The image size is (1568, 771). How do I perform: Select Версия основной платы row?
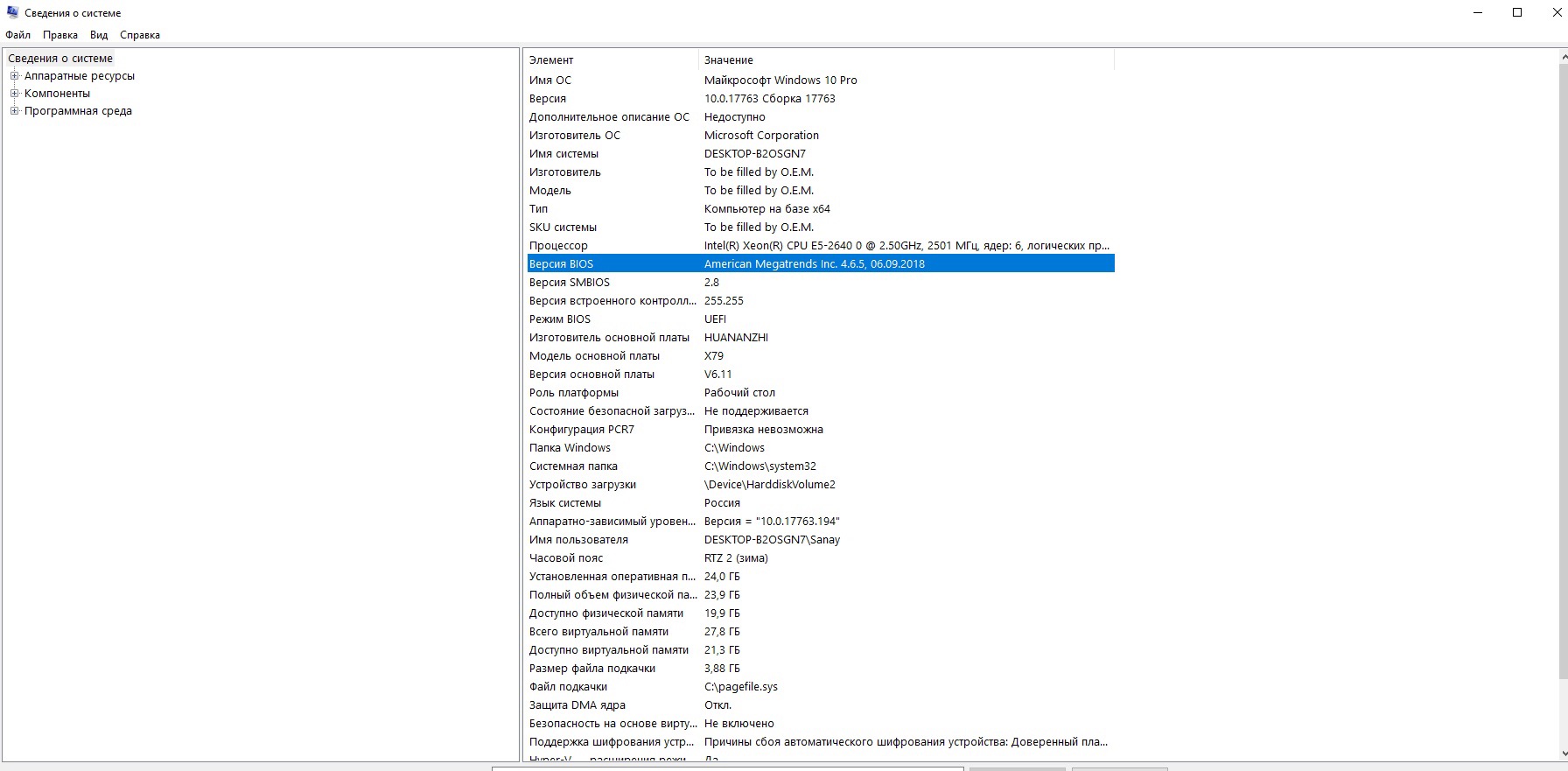[819, 375]
